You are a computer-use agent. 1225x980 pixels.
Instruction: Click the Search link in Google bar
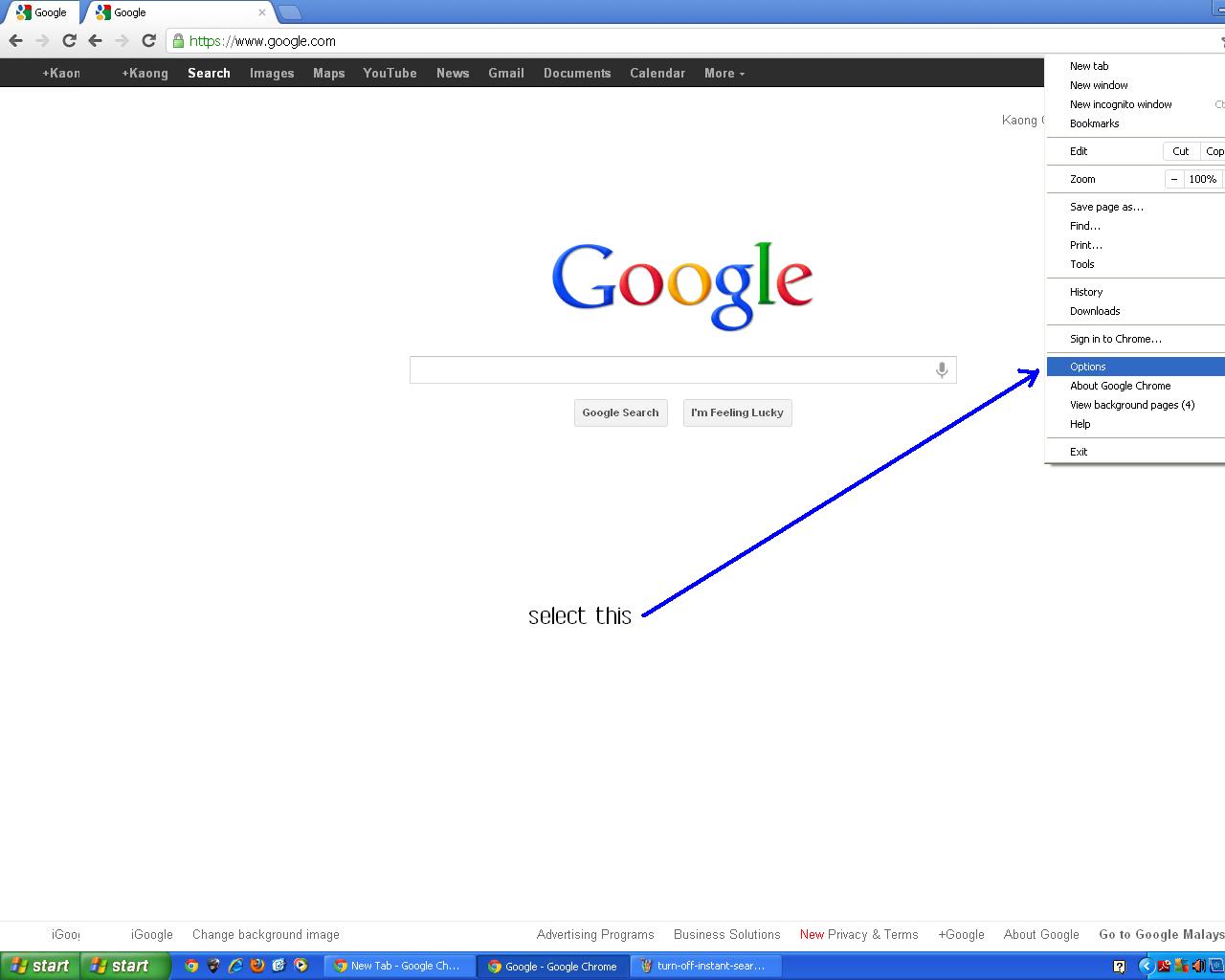(209, 73)
